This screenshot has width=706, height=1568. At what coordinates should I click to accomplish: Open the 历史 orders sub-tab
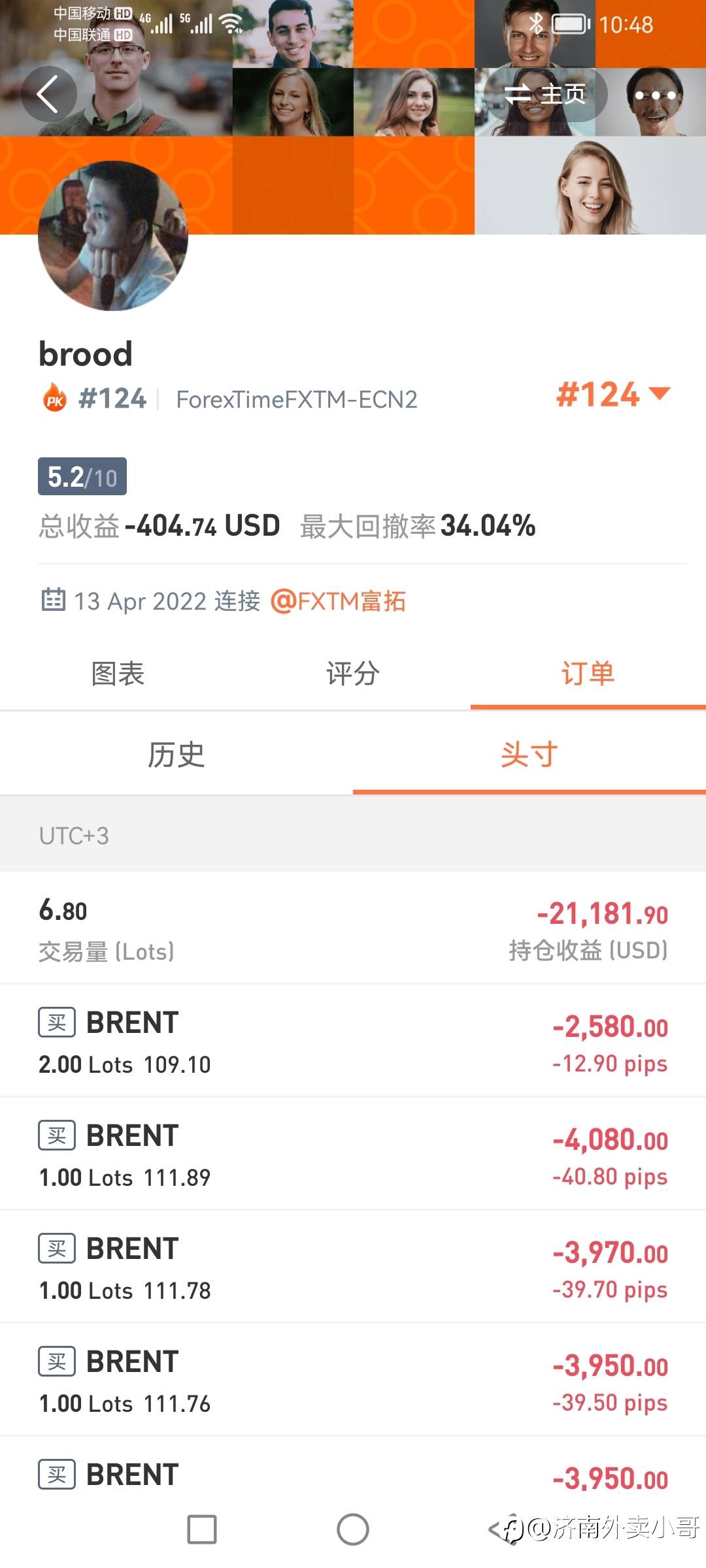[x=176, y=755]
